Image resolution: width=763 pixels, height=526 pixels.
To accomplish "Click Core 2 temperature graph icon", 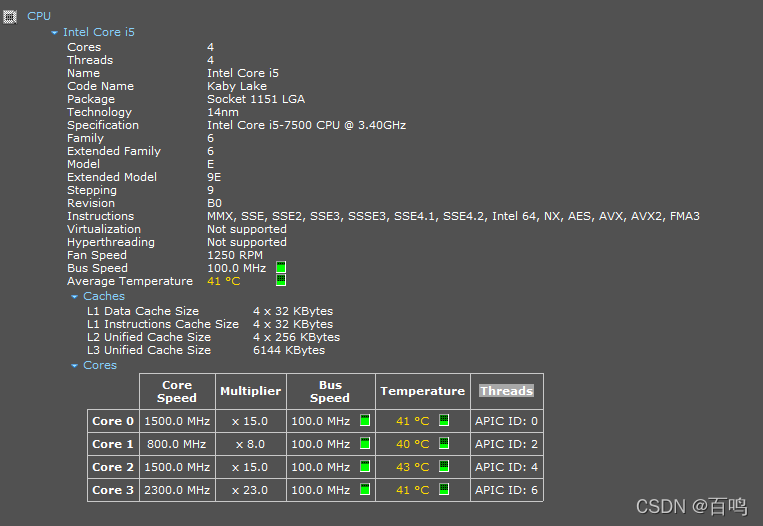I will (444, 466).
